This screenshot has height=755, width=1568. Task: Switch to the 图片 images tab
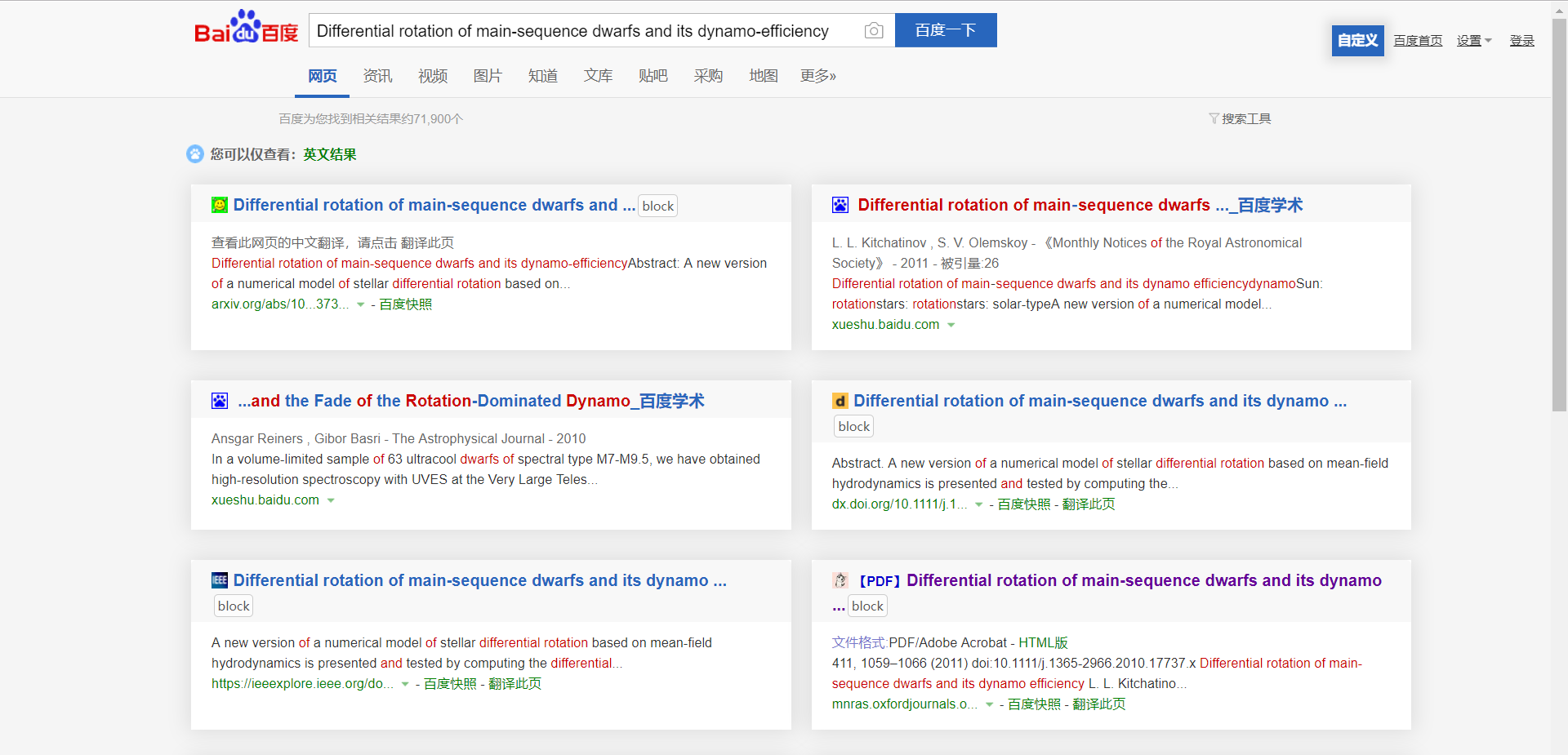coord(488,76)
